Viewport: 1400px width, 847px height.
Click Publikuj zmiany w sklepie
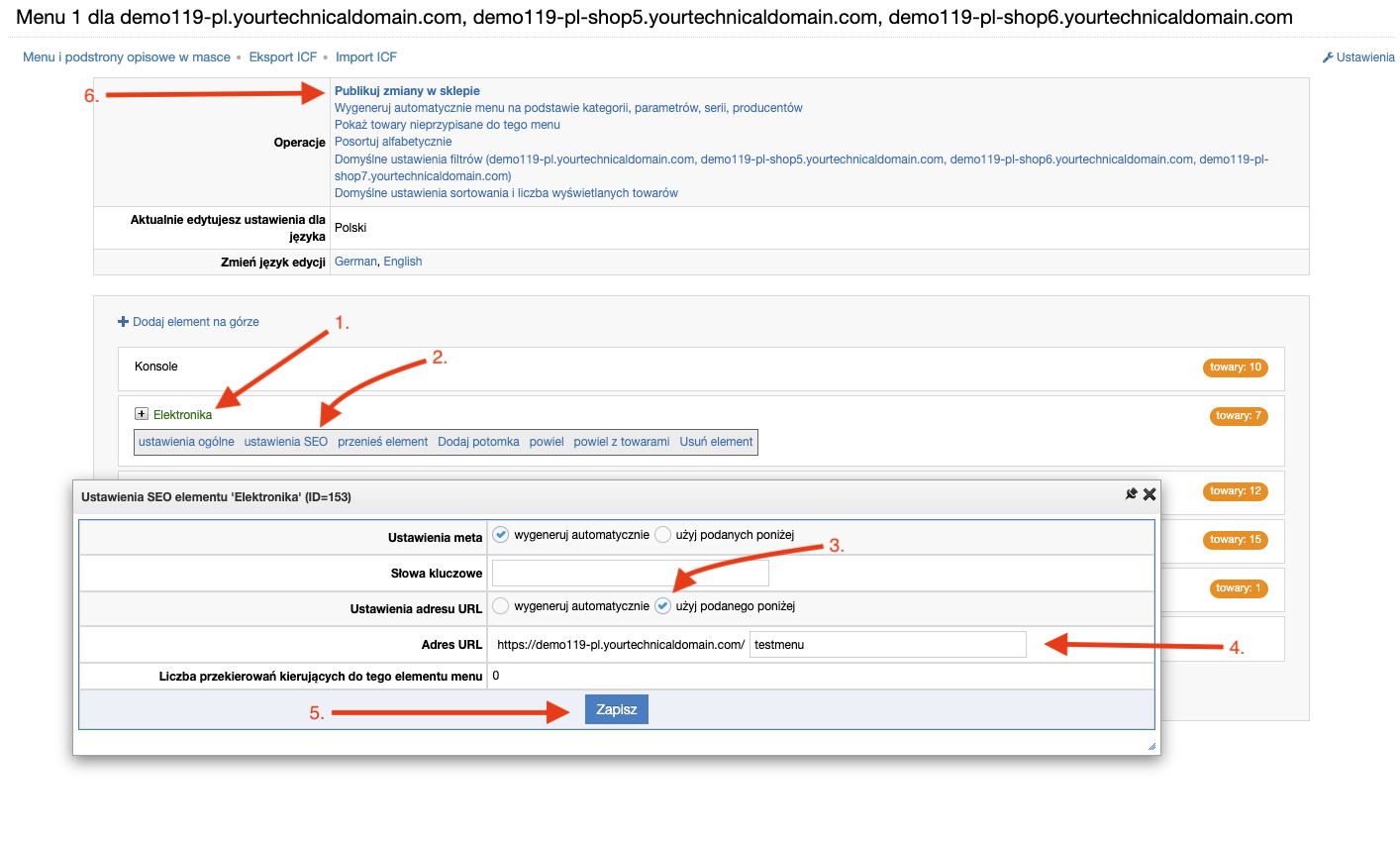coord(407,91)
